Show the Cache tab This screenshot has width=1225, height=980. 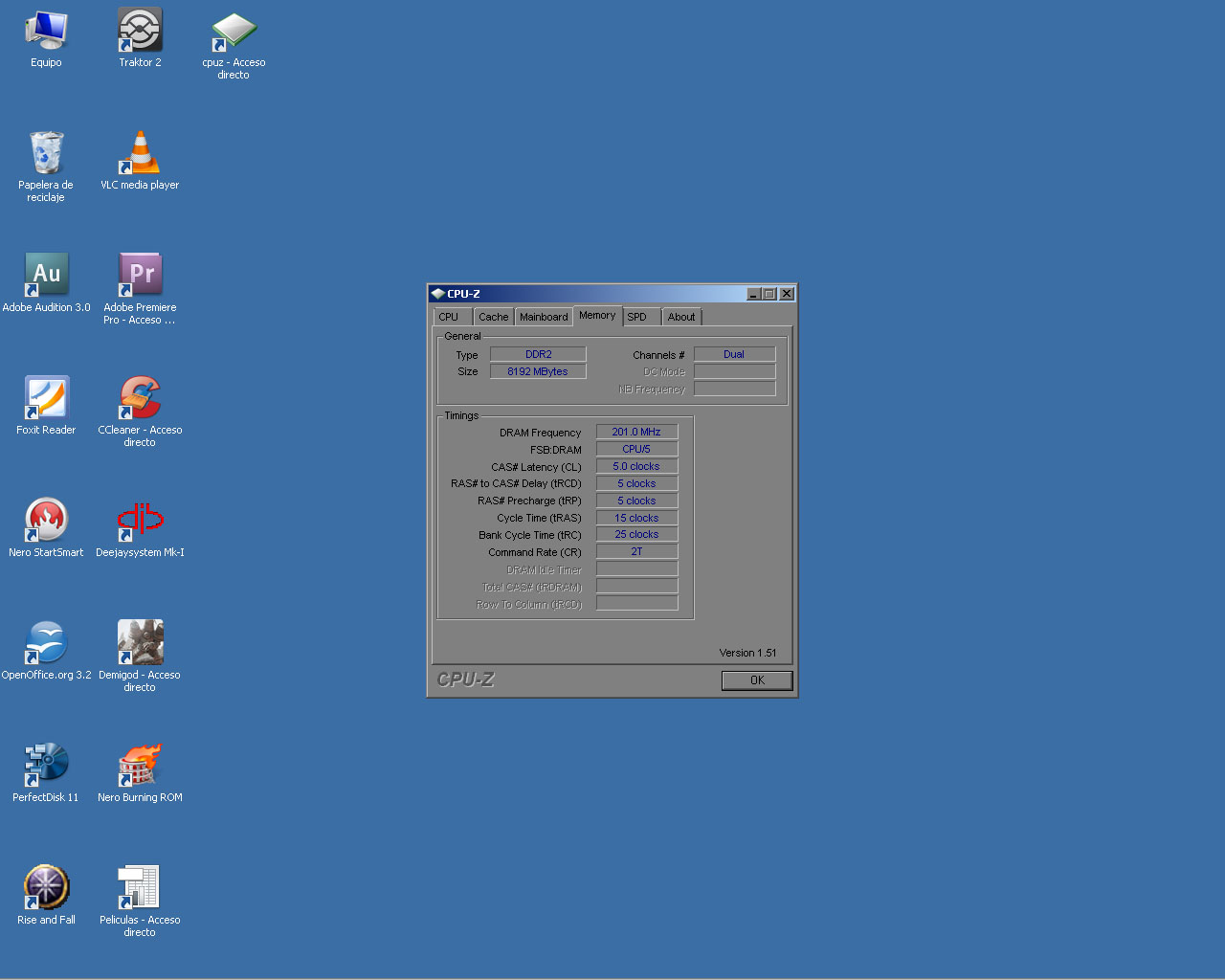click(494, 317)
